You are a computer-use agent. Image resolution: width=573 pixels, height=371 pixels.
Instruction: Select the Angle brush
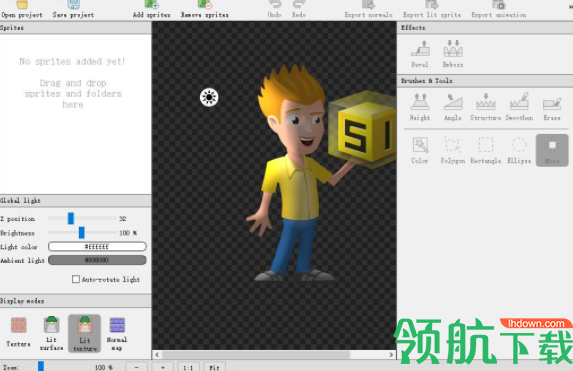pos(453,107)
